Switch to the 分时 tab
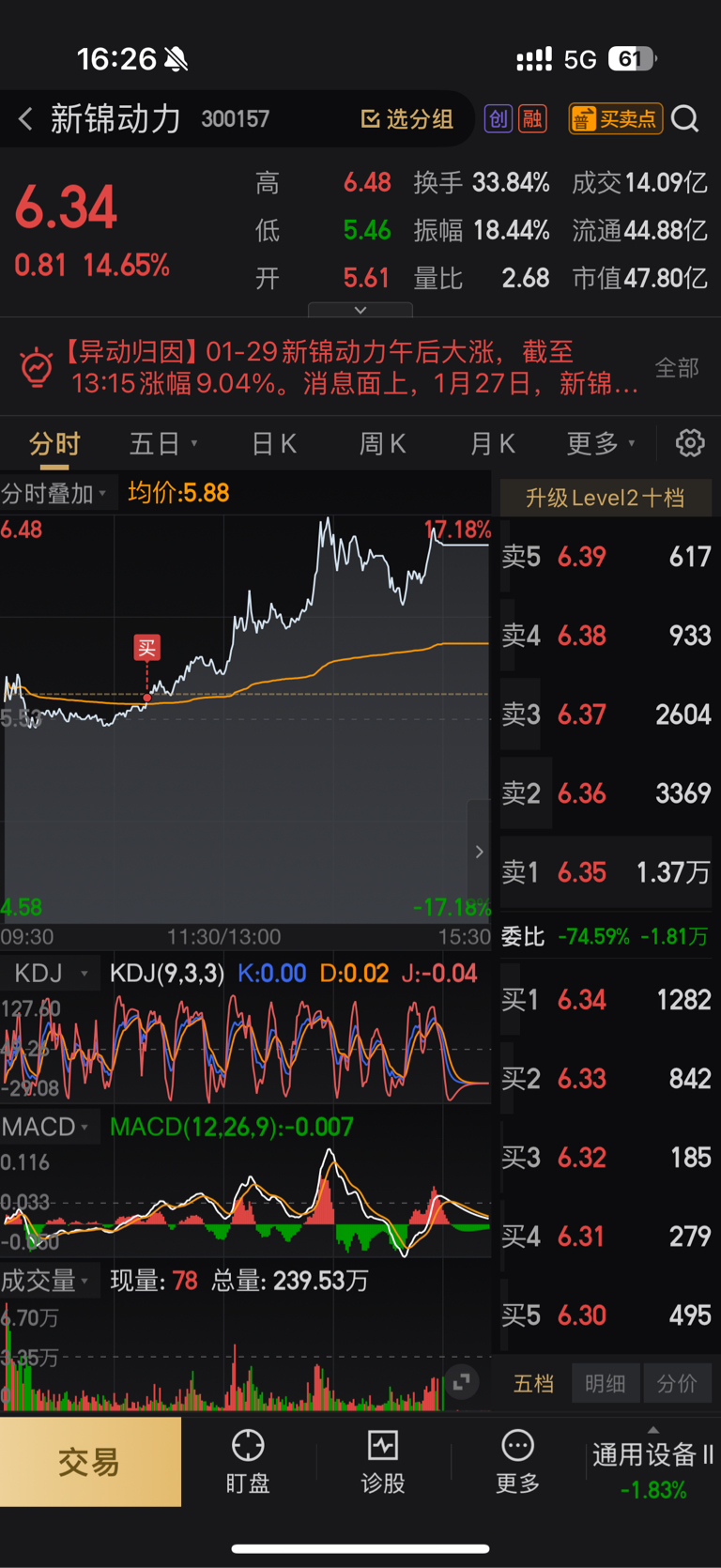 pos(54,443)
